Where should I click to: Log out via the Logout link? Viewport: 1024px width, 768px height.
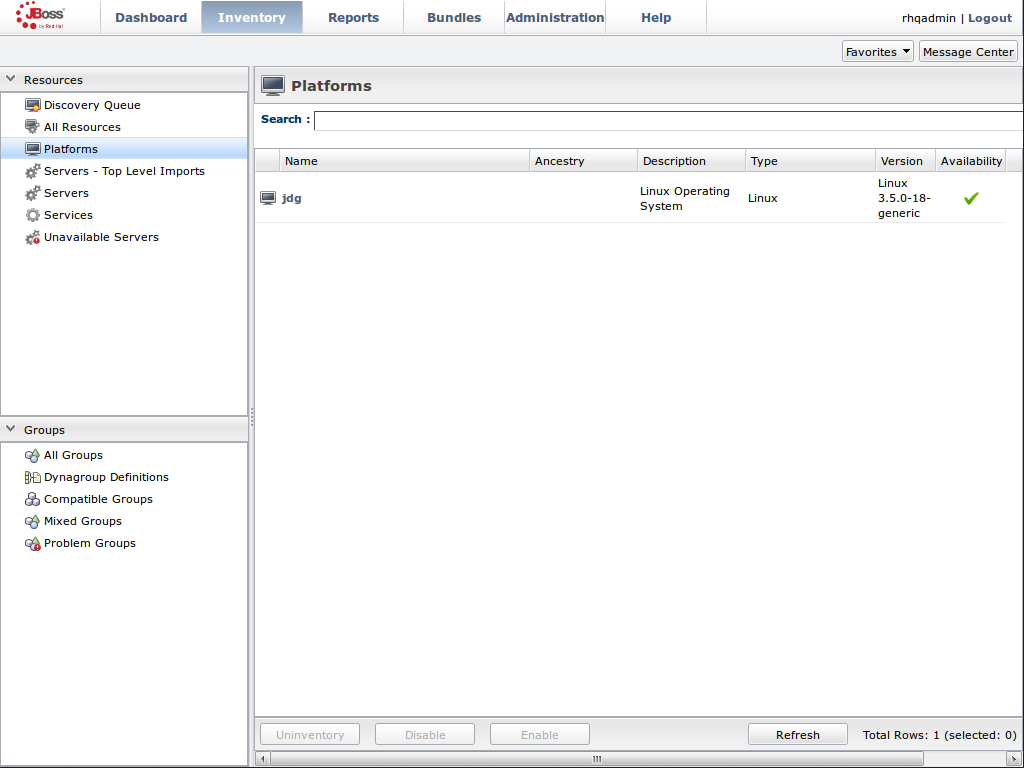point(990,18)
